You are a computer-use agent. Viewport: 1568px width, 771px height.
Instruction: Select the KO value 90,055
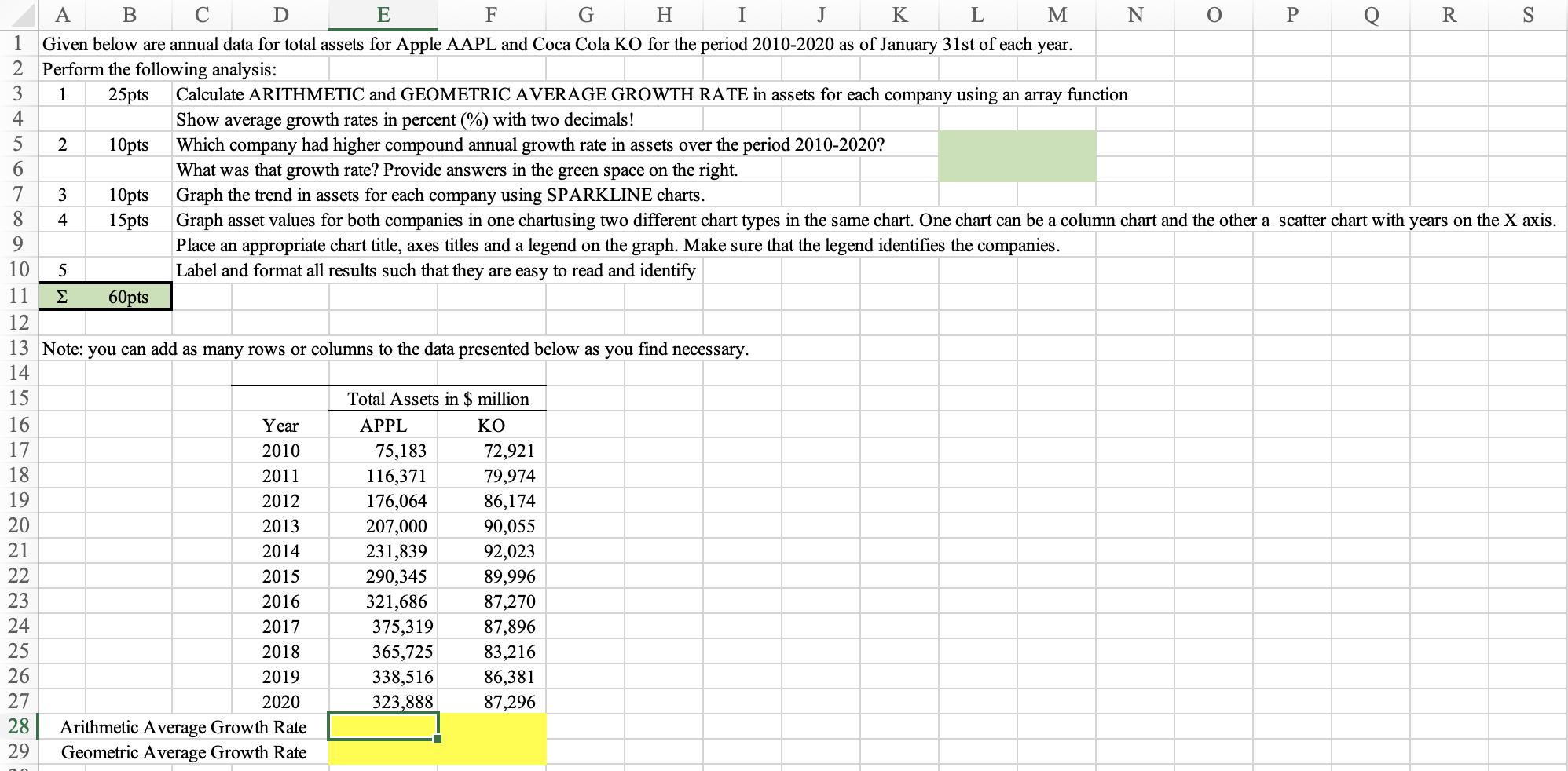[x=492, y=525]
